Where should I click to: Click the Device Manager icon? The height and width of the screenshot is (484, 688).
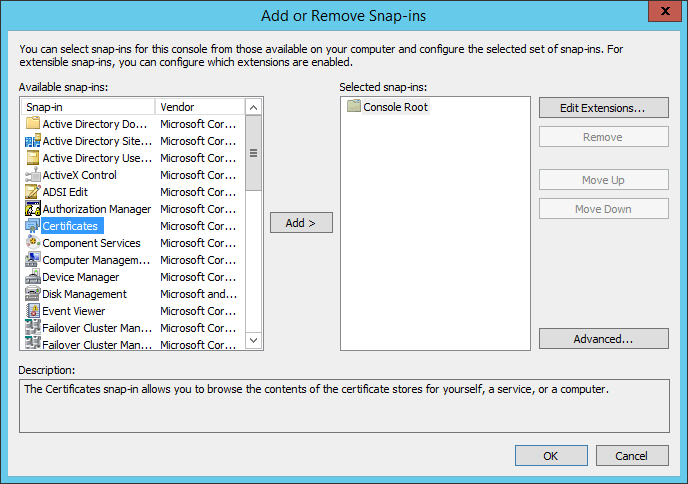32,277
